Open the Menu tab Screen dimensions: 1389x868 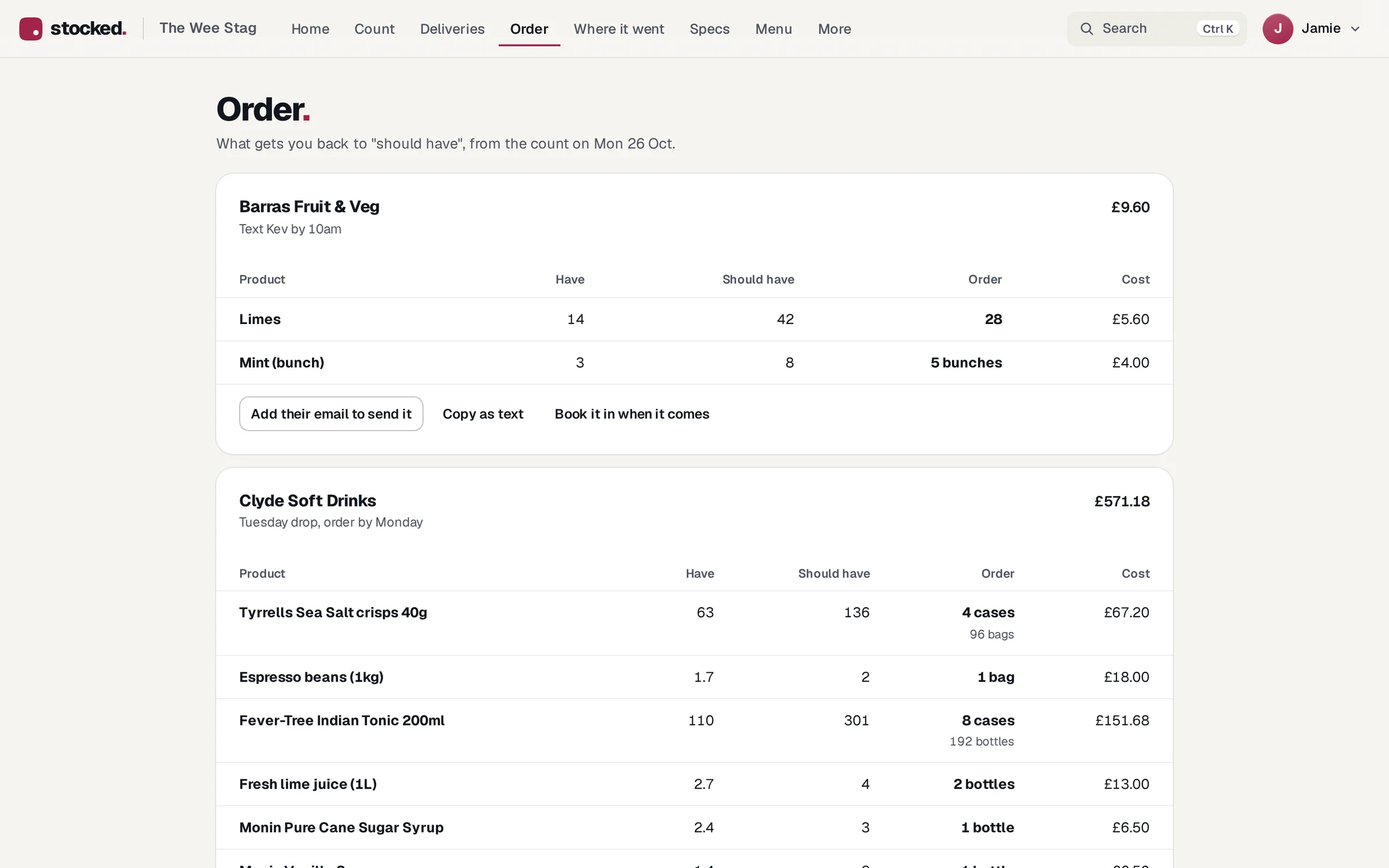(773, 28)
